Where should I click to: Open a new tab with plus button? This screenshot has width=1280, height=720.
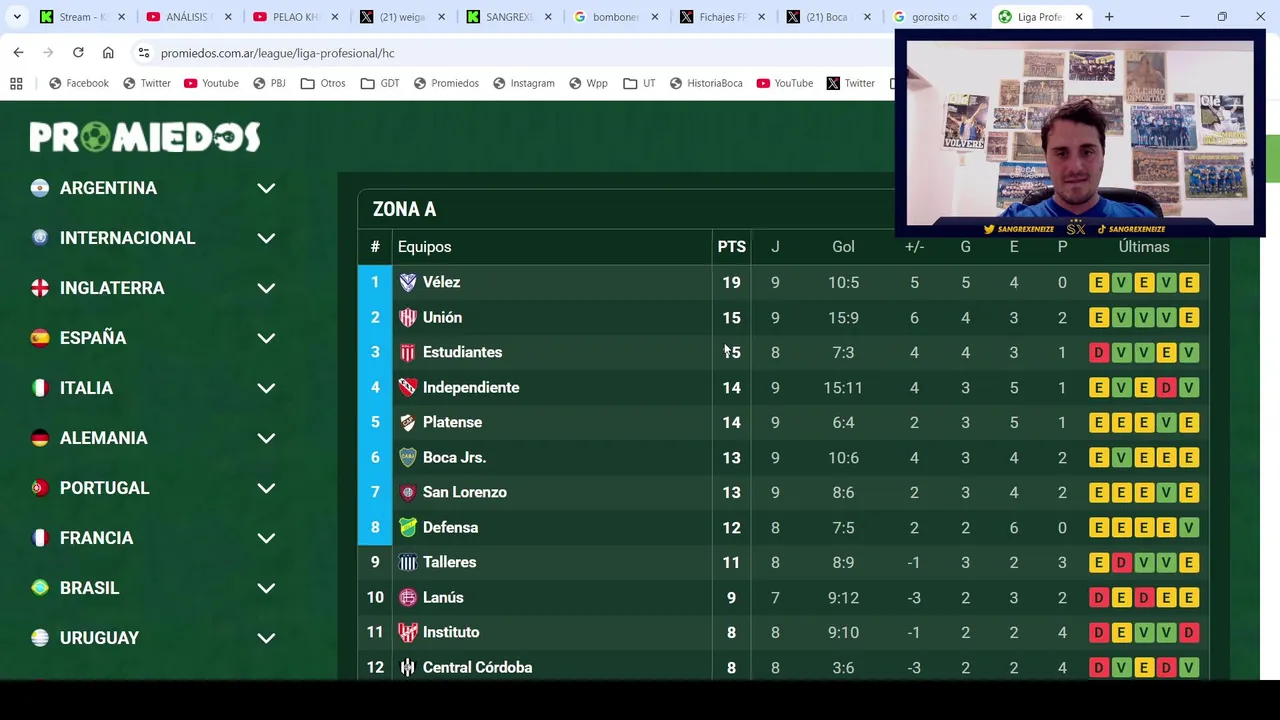point(1109,17)
